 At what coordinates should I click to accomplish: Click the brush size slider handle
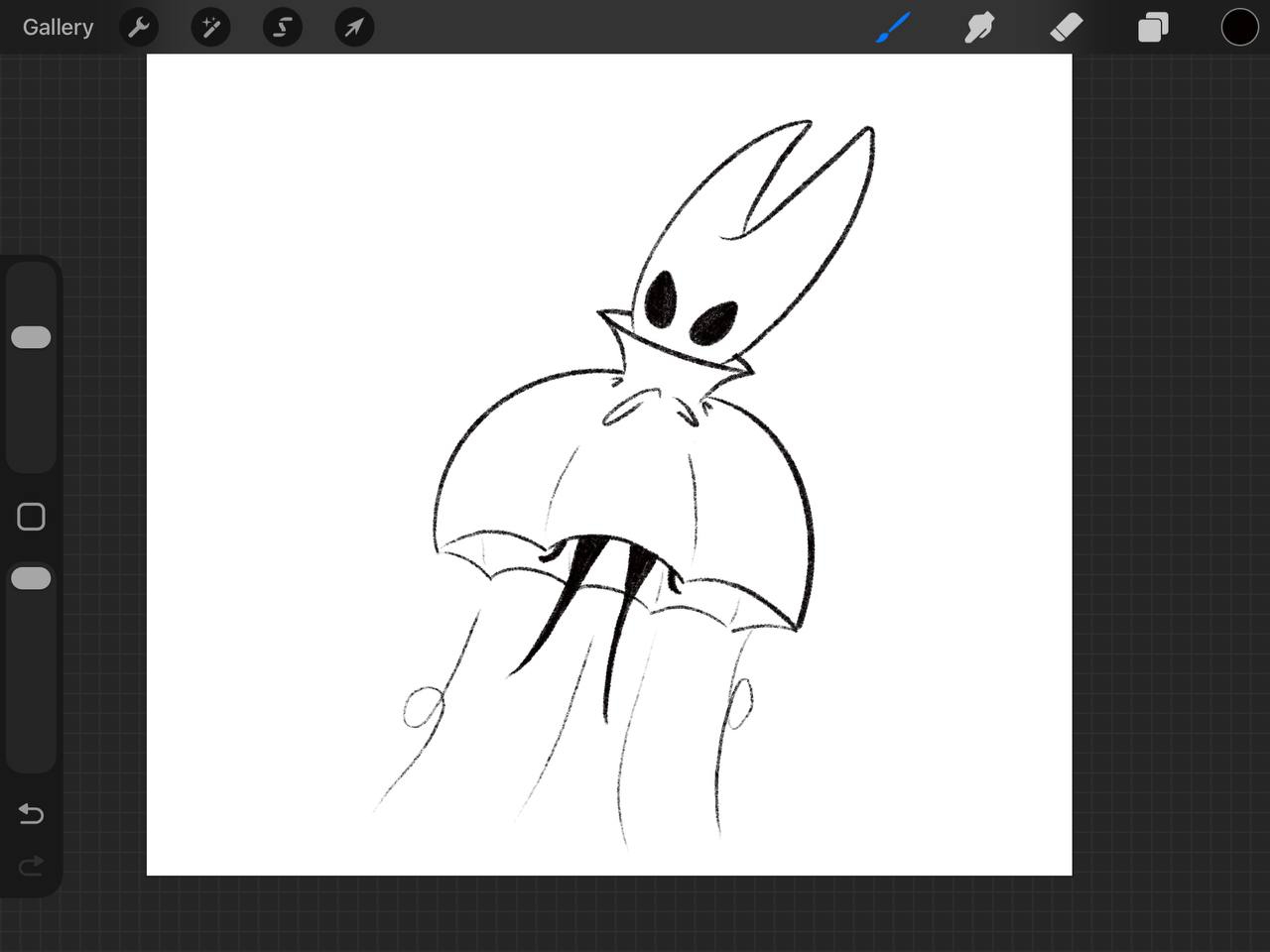click(31, 337)
